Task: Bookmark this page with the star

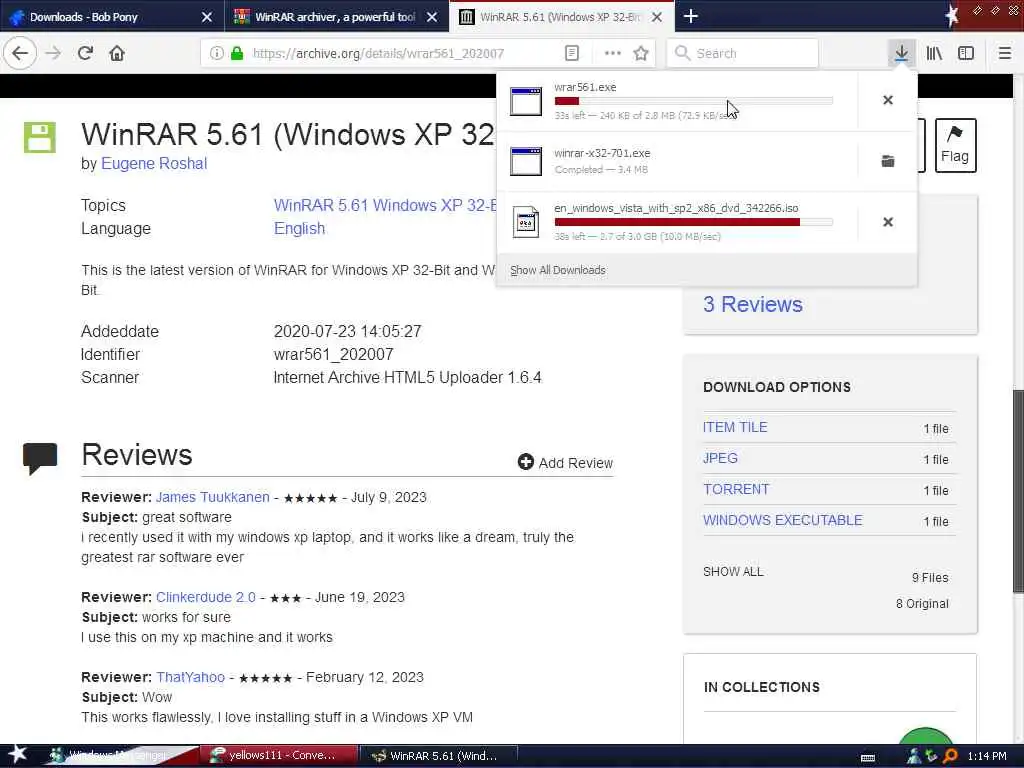Action: pyautogui.click(x=641, y=53)
